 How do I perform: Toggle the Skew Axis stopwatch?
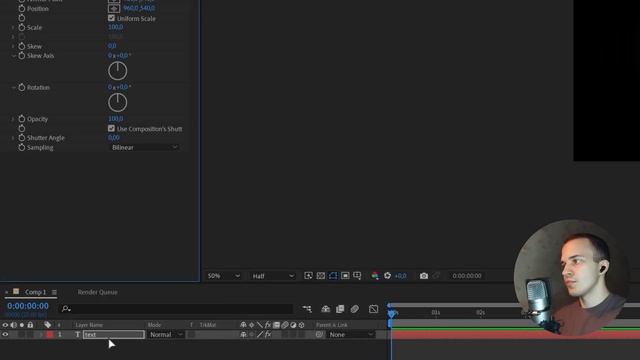22,56
